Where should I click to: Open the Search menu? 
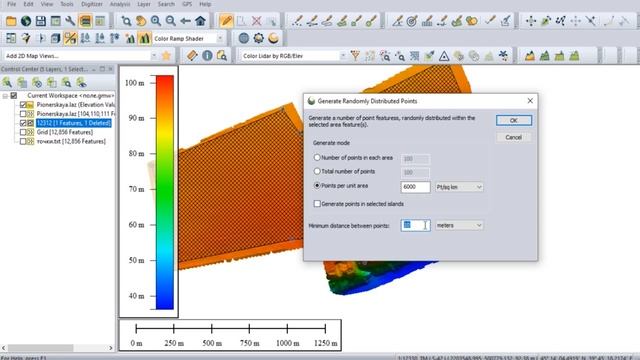[166, 4]
